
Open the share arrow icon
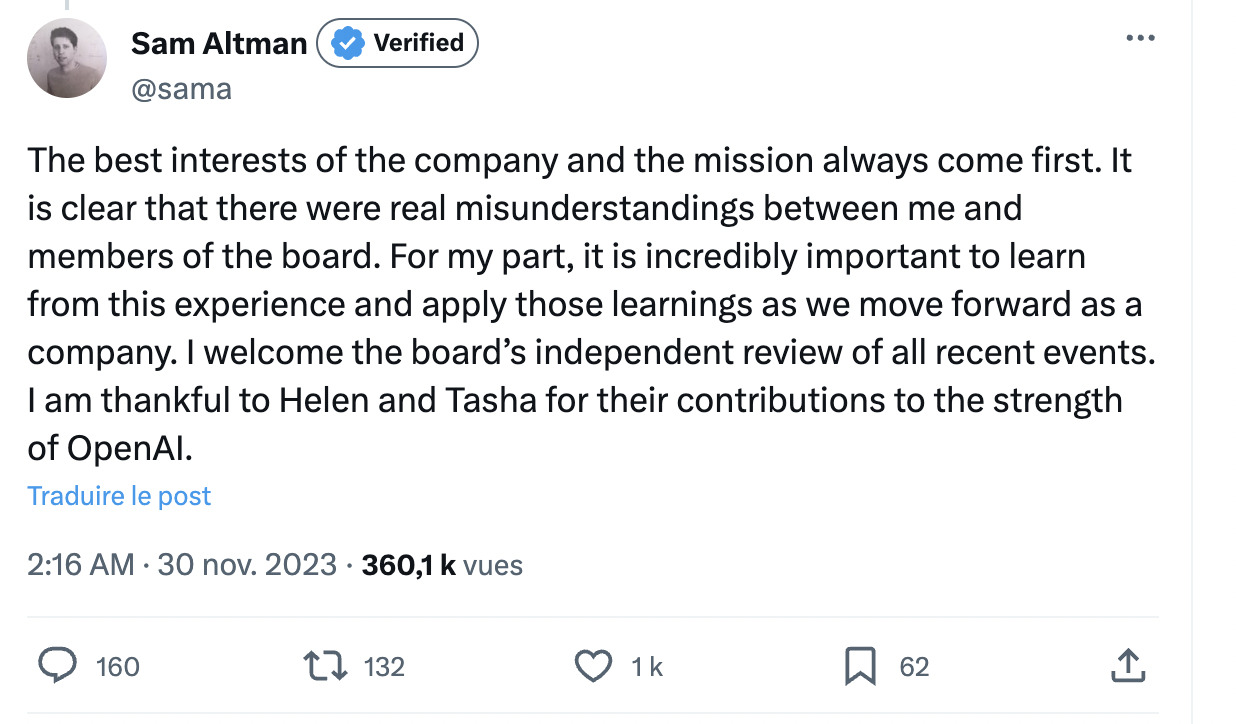(1126, 665)
